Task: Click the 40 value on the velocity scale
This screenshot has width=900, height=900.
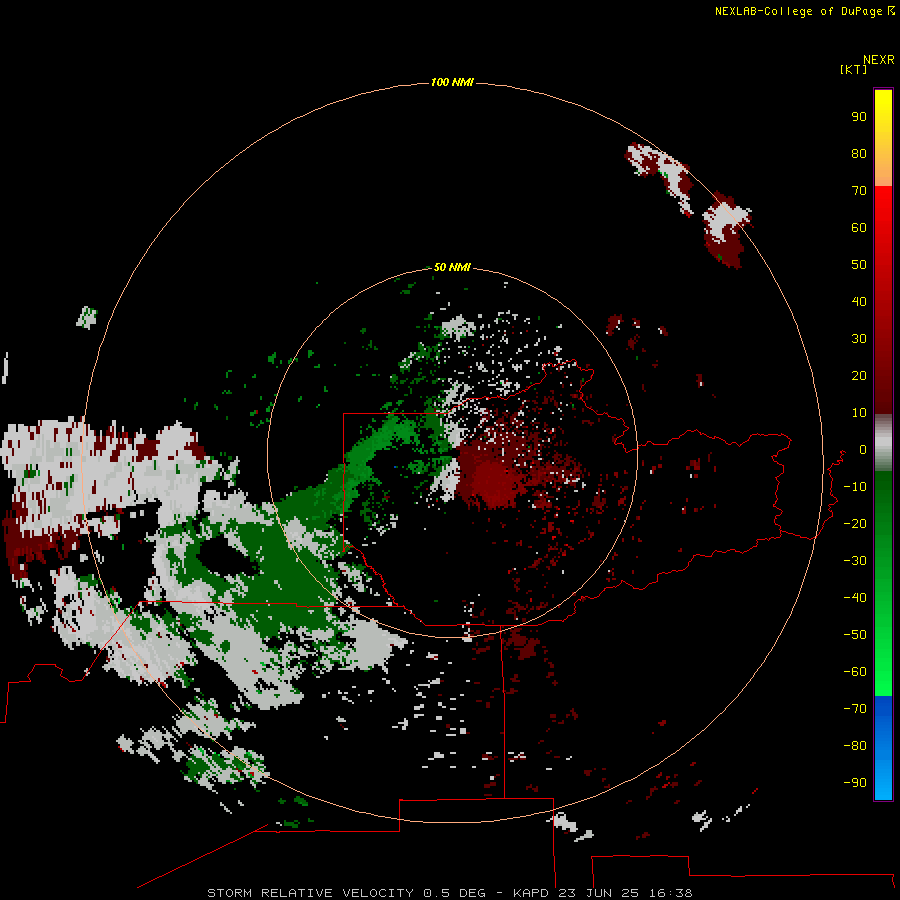Action: tap(859, 301)
